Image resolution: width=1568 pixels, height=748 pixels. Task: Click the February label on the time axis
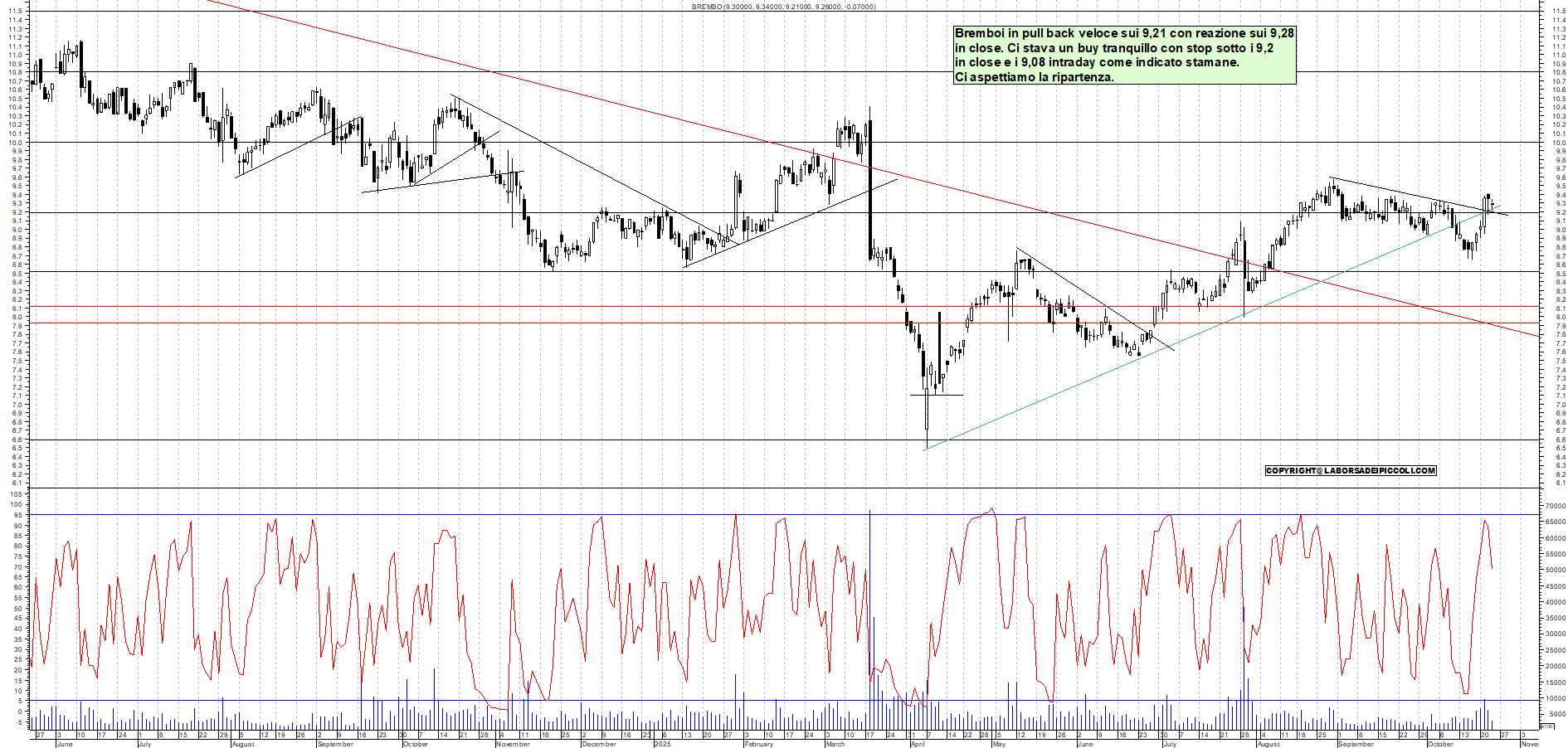pos(758,744)
